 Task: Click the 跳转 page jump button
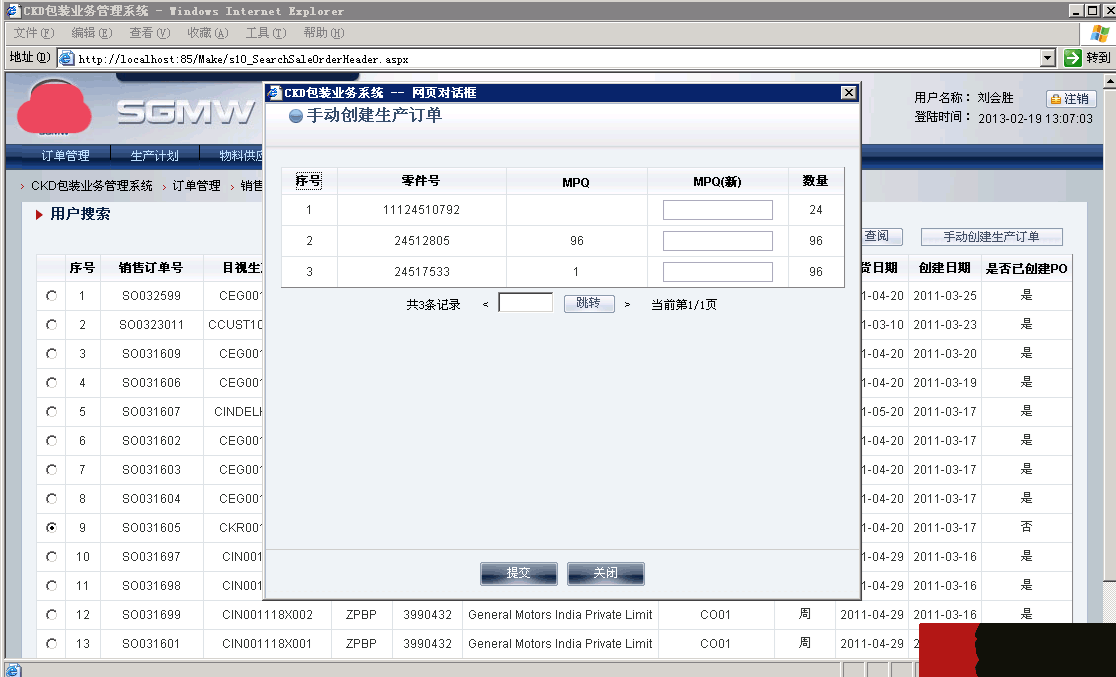(589, 303)
